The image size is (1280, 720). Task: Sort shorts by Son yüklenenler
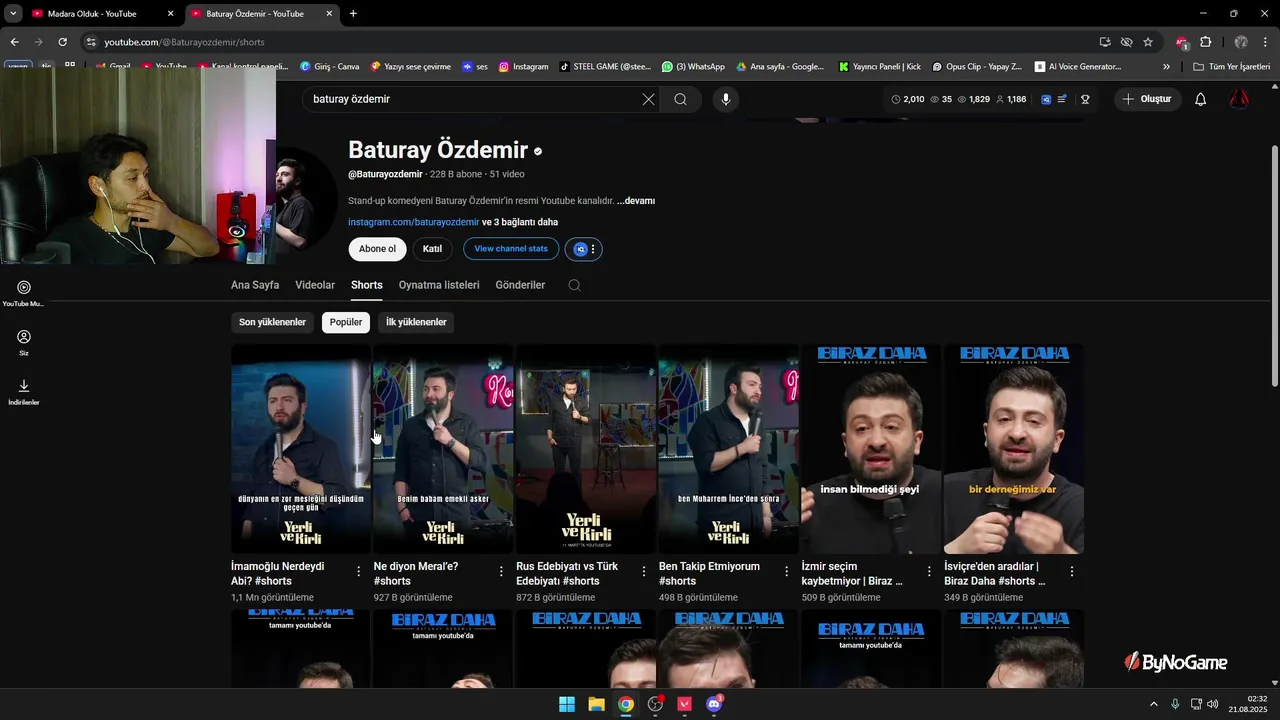click(x=272, y=322)
